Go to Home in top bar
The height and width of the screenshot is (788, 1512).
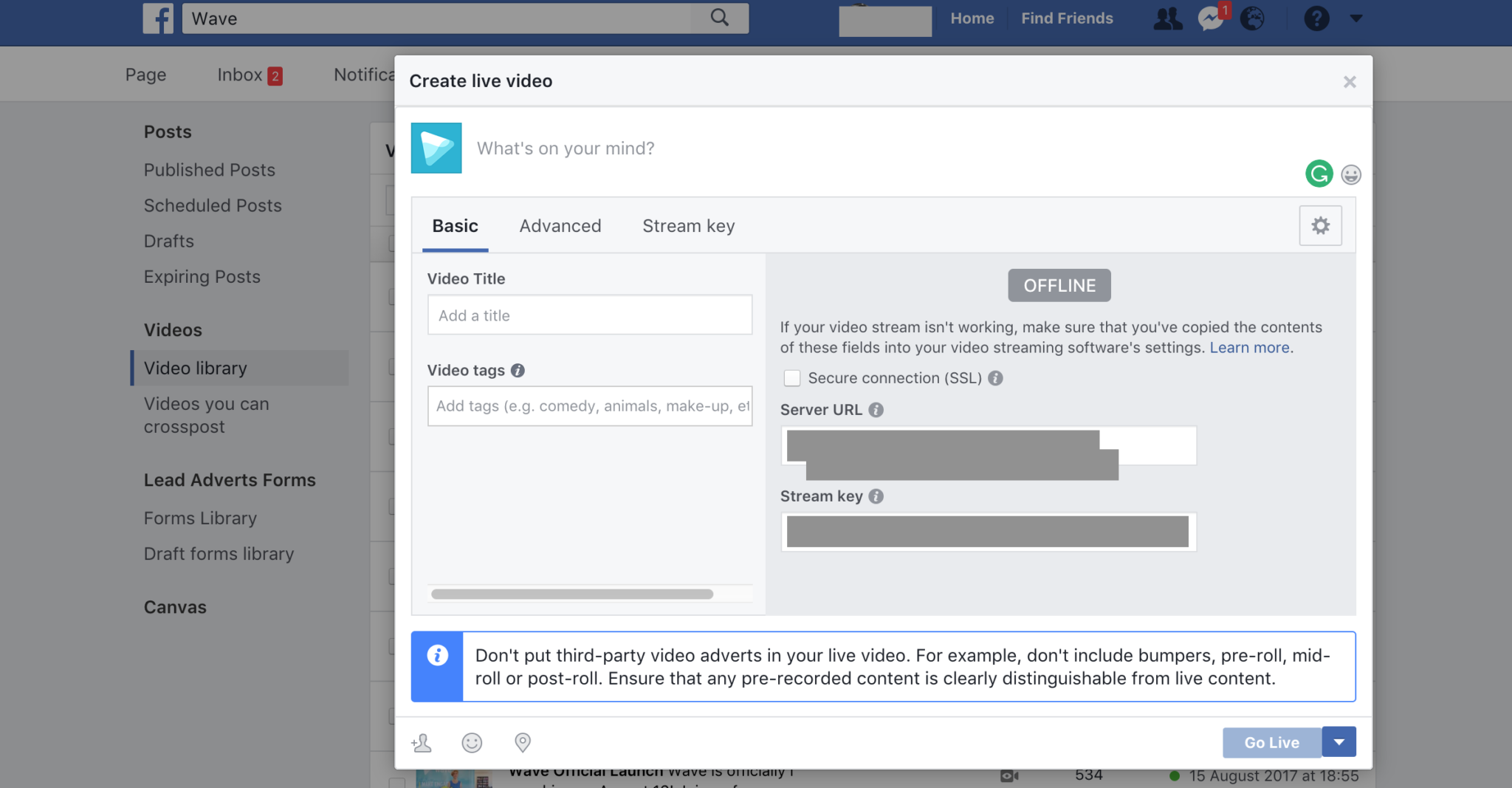(x=972, y=18)
